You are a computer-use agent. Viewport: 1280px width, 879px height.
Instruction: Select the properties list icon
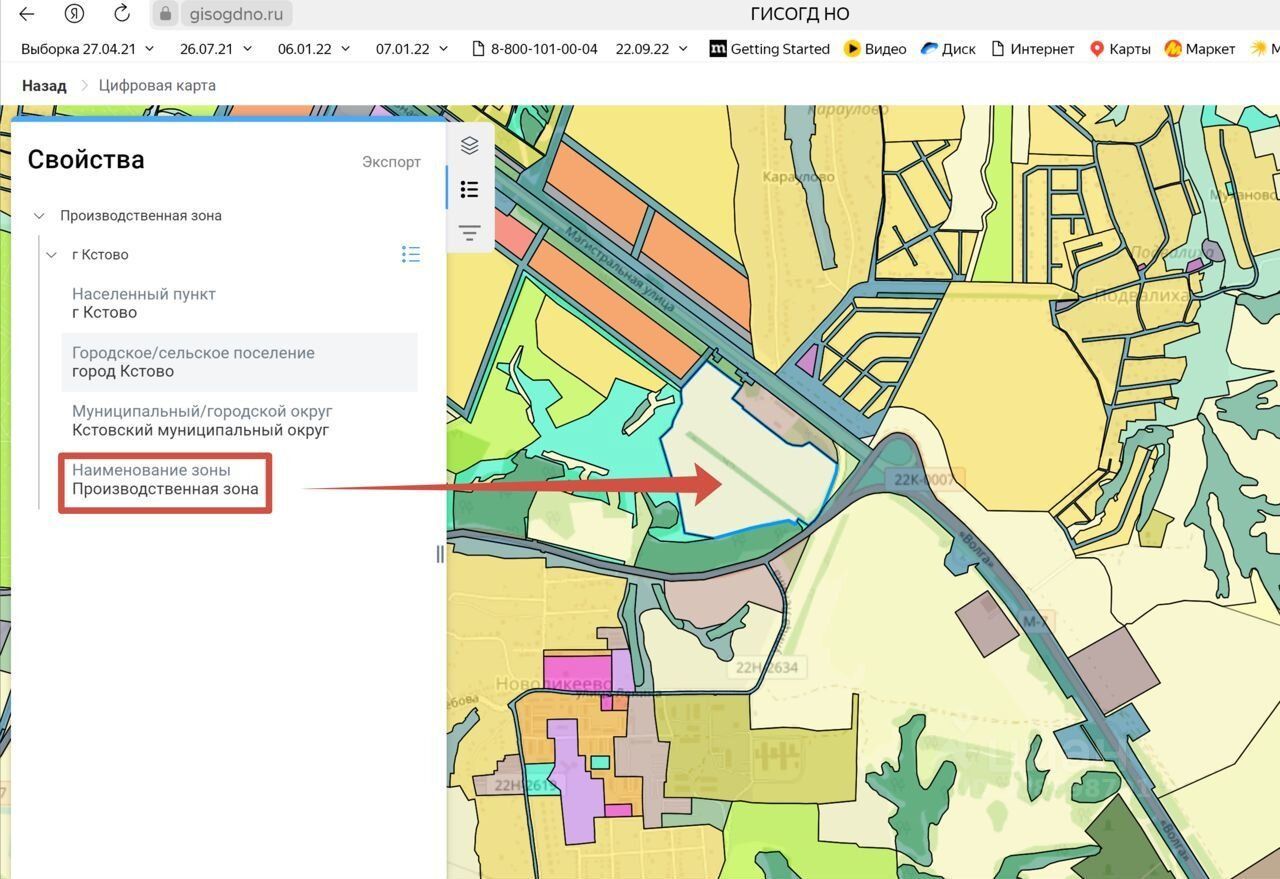click(x=469, y=189)
